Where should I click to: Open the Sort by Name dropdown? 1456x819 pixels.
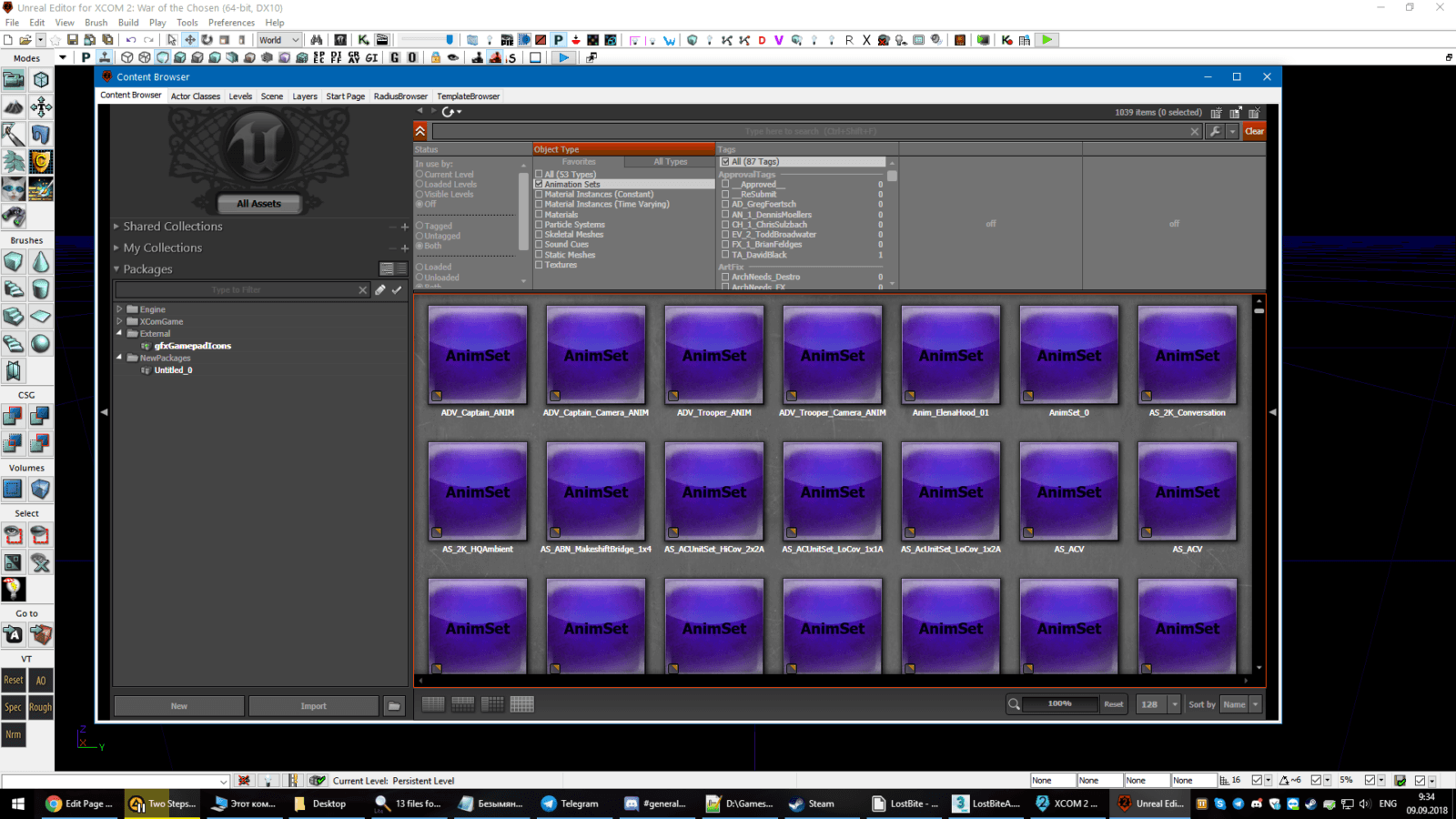point(1241,704)
